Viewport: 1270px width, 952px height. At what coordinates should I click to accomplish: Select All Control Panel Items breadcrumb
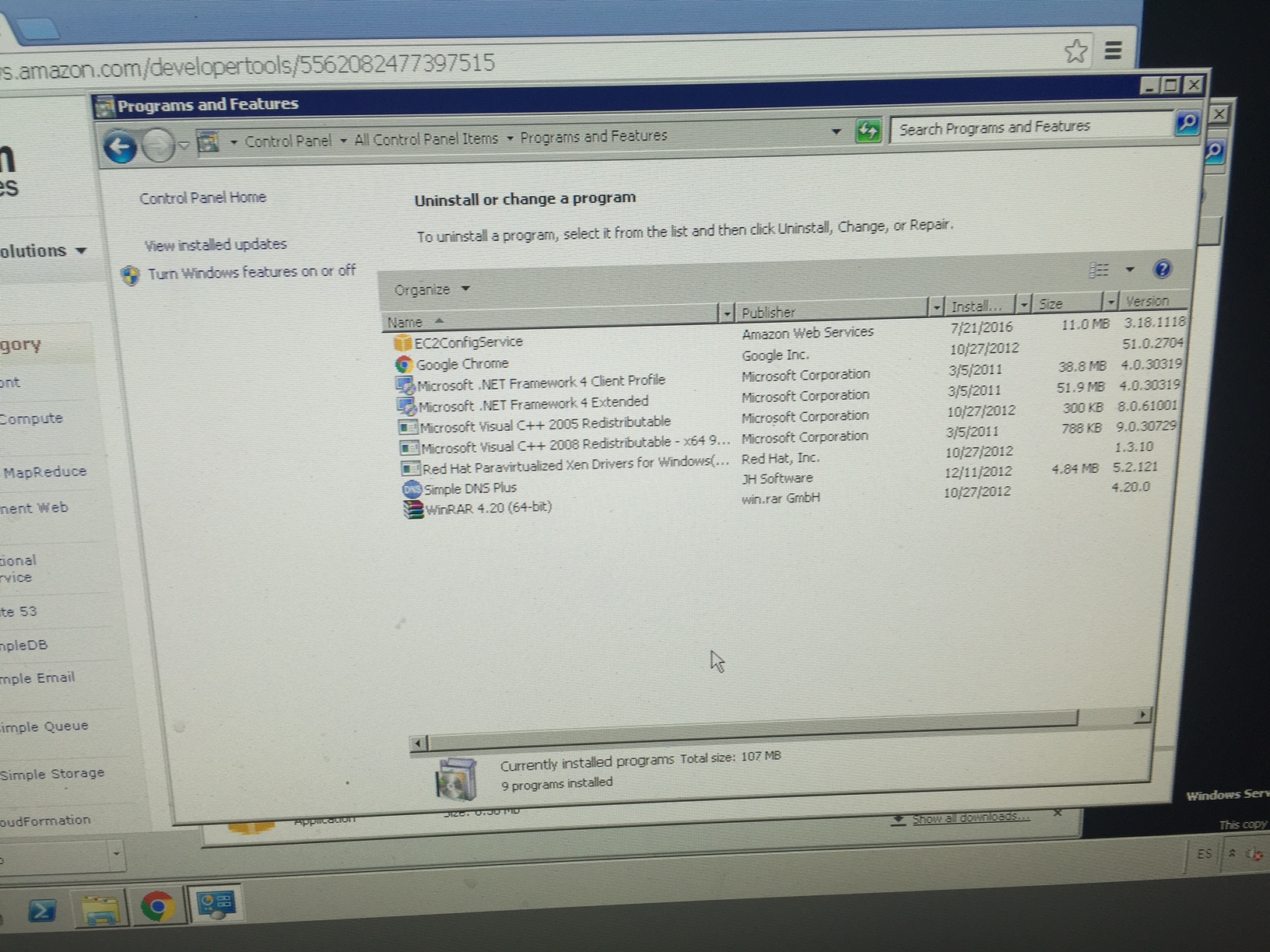pyautogui.click(x=426, y=139)
